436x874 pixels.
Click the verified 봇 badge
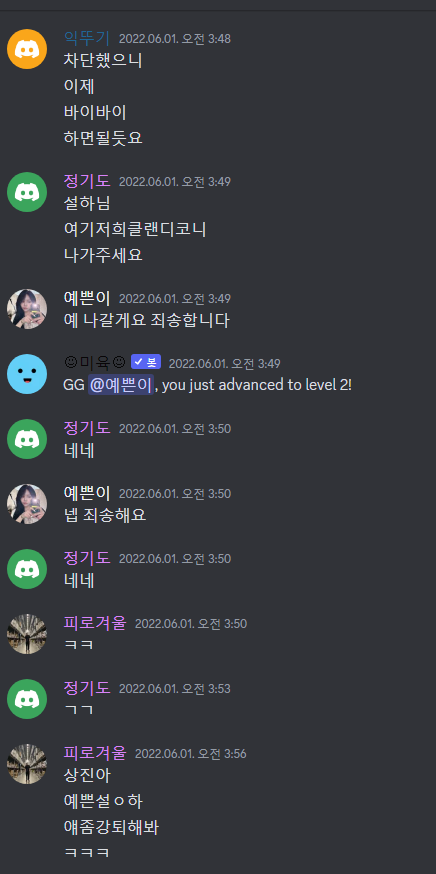pyautogui.click(x=146, y=362)
